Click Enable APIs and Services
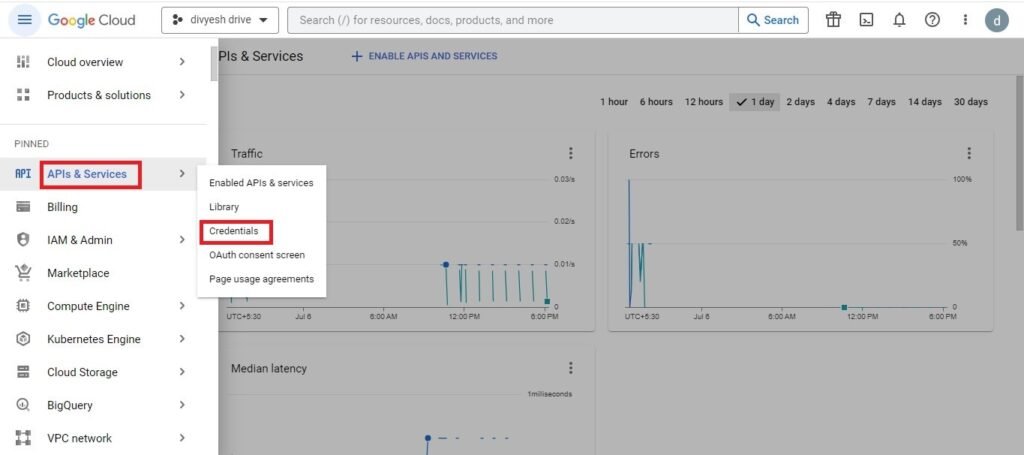Viewport: 1024px width, 455px height. [x=424, y=56]
